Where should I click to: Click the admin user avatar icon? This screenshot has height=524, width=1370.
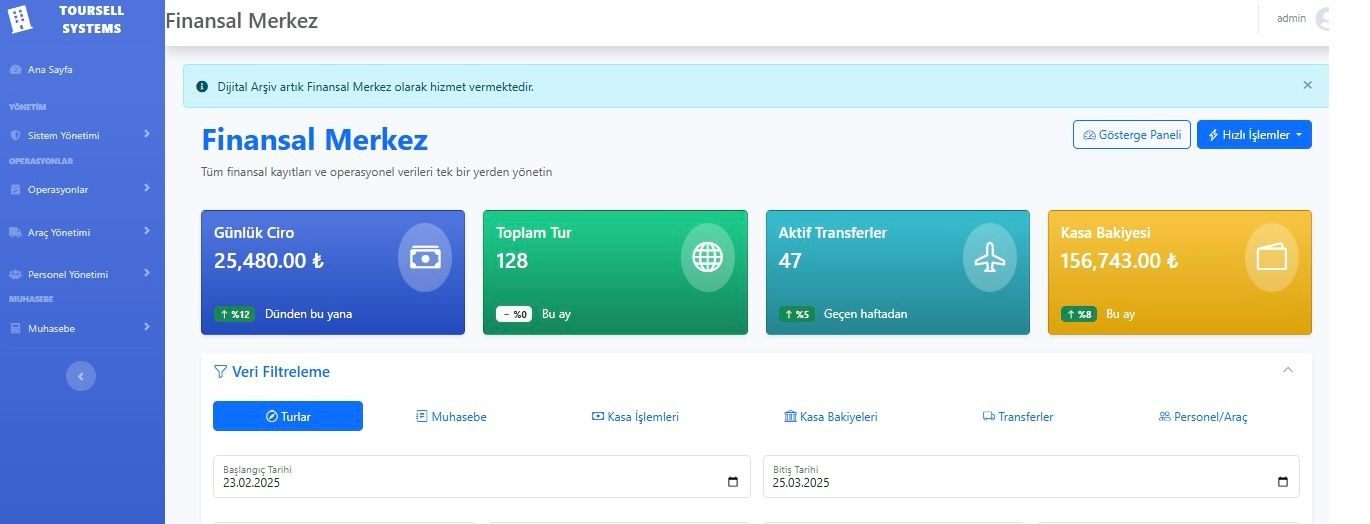coord(1323,19)
